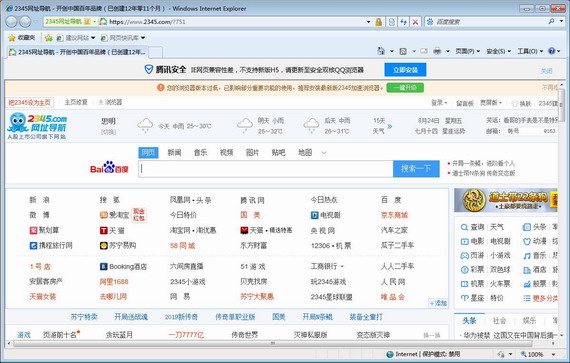The image size is (570, 363).
Task: Click the 机票 ticket icon in sidebar
Action: coord(464,284)
